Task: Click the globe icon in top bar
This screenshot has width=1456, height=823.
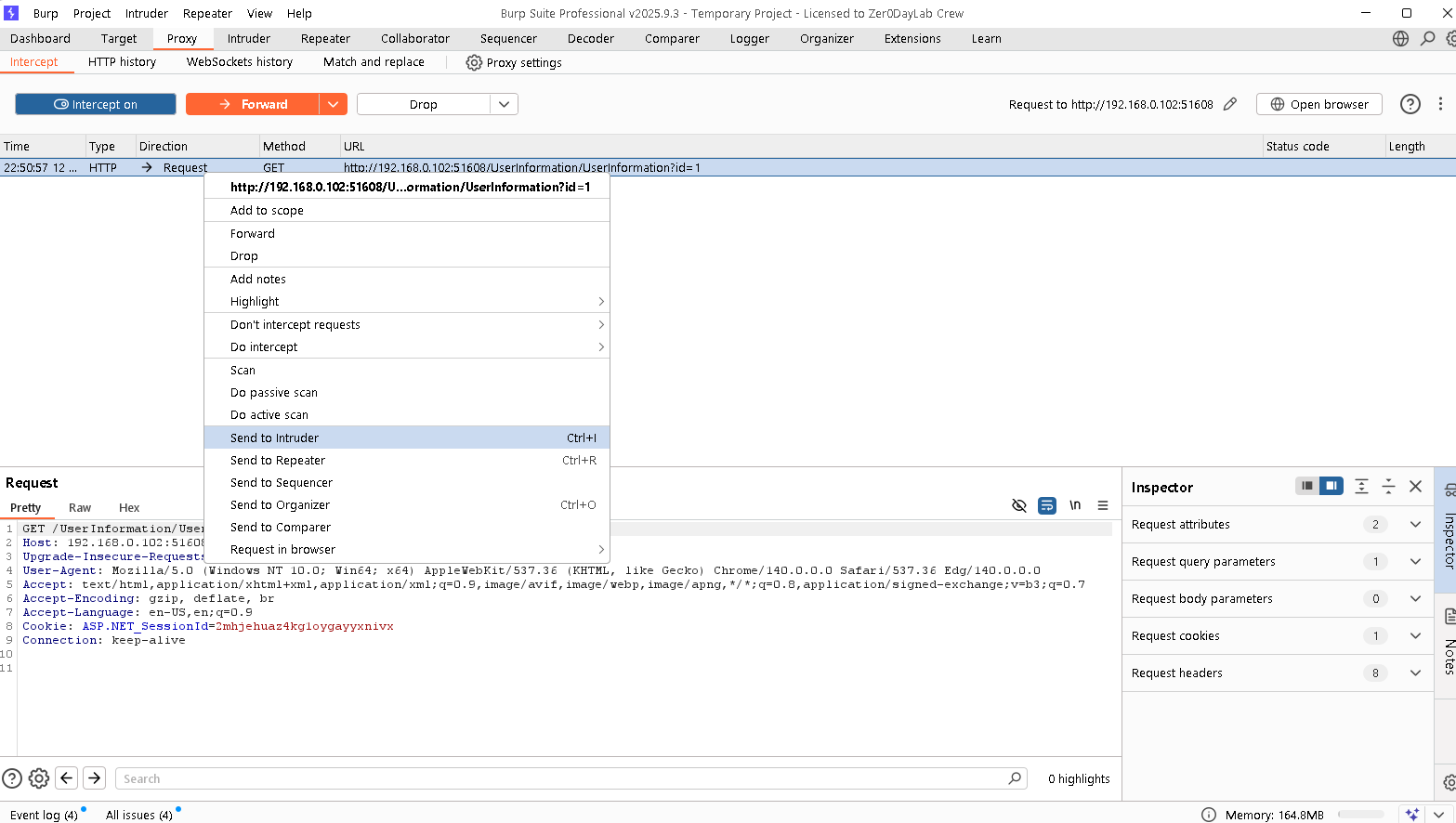Action: tap(1401, 39)
